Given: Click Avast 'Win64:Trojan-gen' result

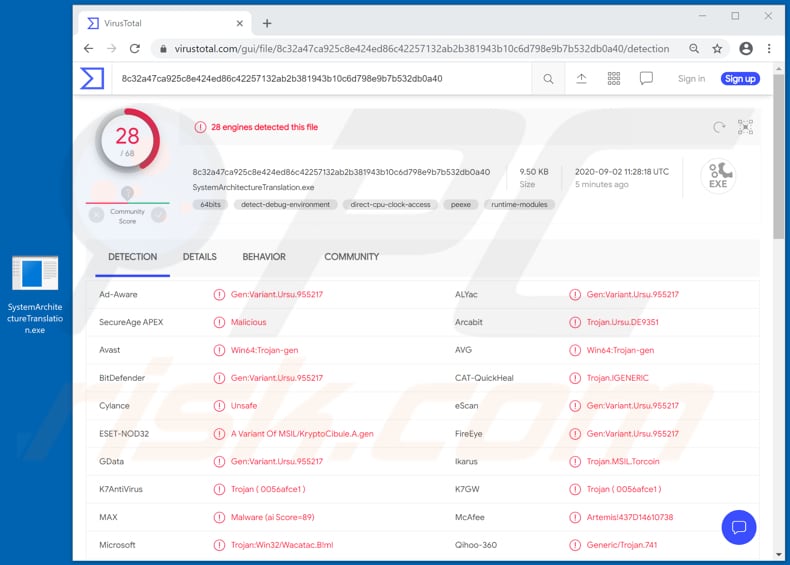Looking at the screenshot, I should [x=264, y=350].
